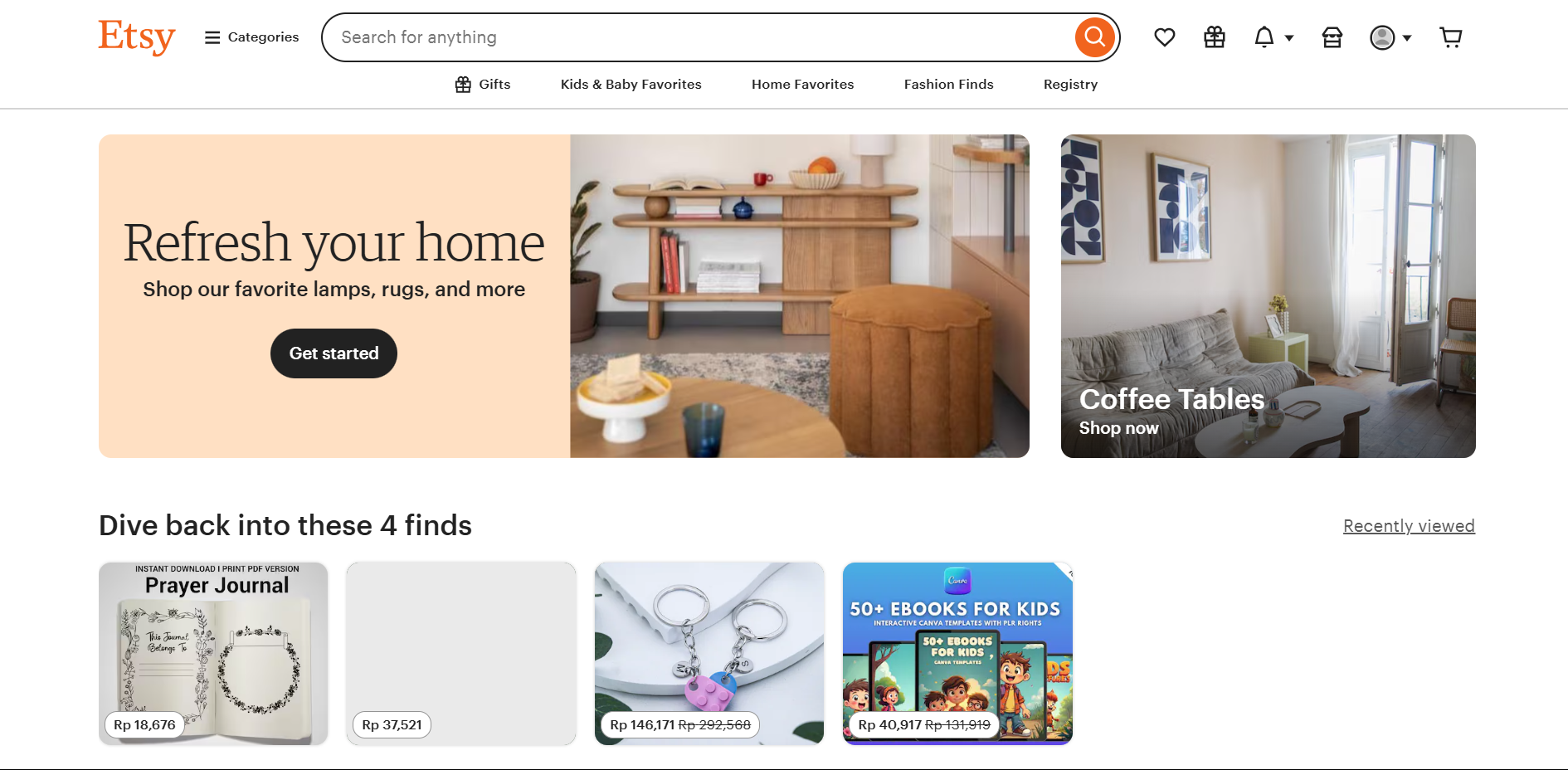
Task: Open the Fashion Finds section
Action: (949, 84)
